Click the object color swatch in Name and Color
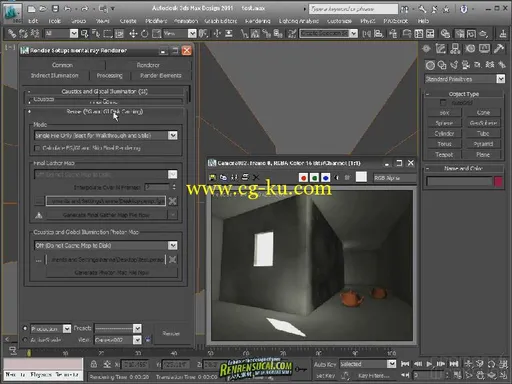Screen dimensions: 512x384 pyautogui.click(x=498, y=182)
